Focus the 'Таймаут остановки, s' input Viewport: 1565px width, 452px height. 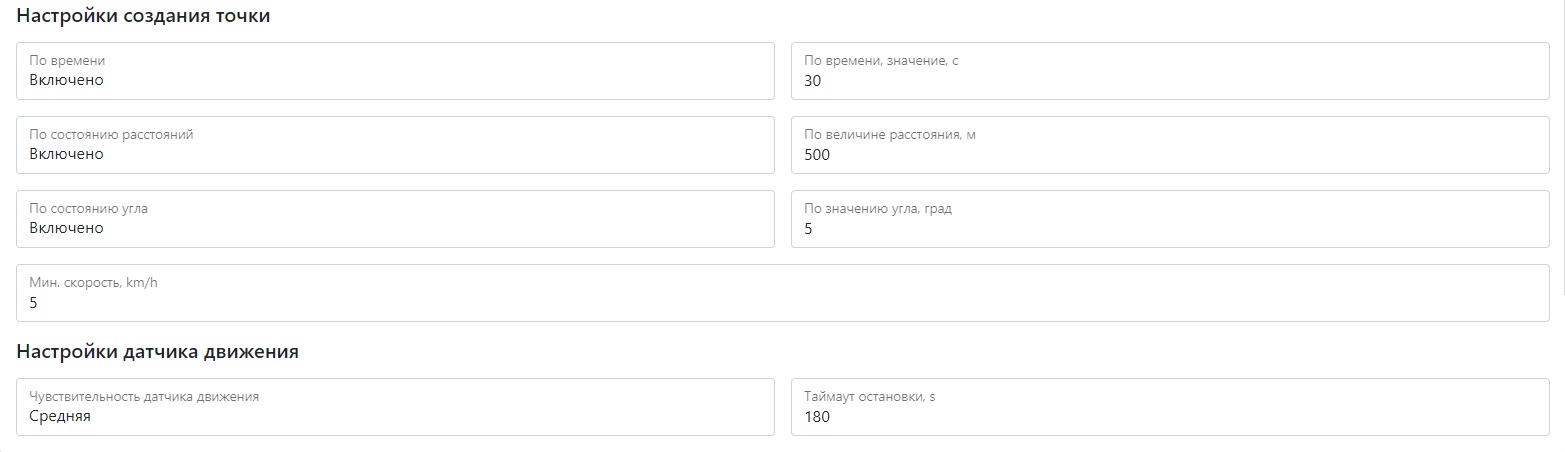click(x=1170, y=407)
